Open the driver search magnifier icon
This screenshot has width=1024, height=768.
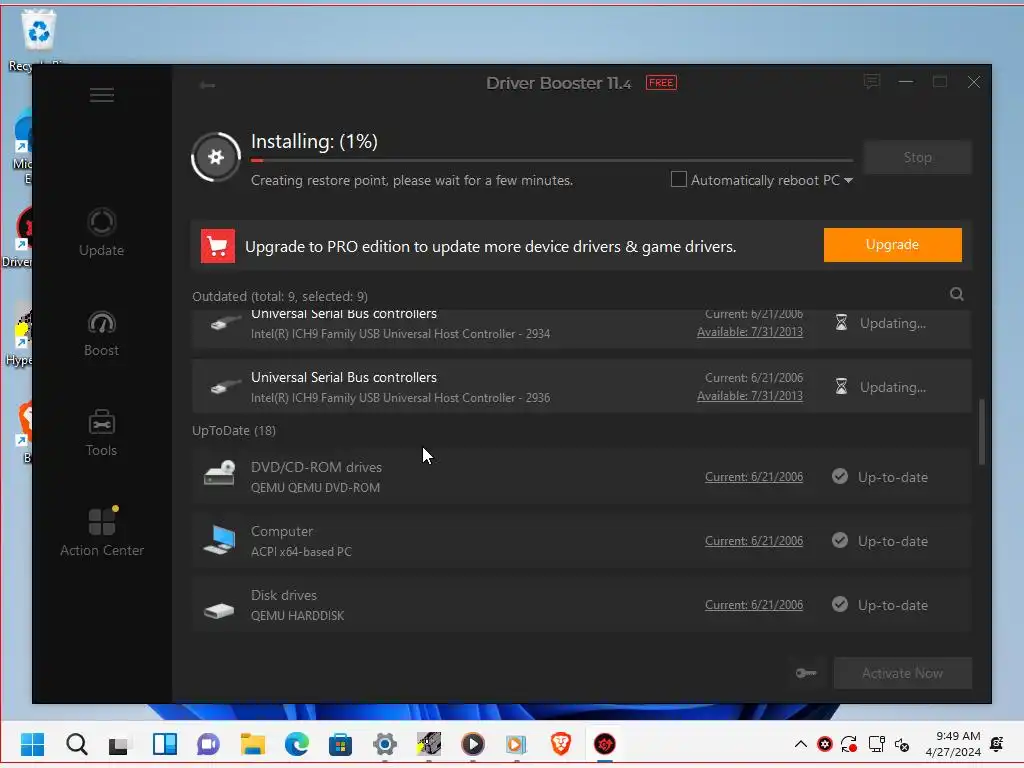957,295
